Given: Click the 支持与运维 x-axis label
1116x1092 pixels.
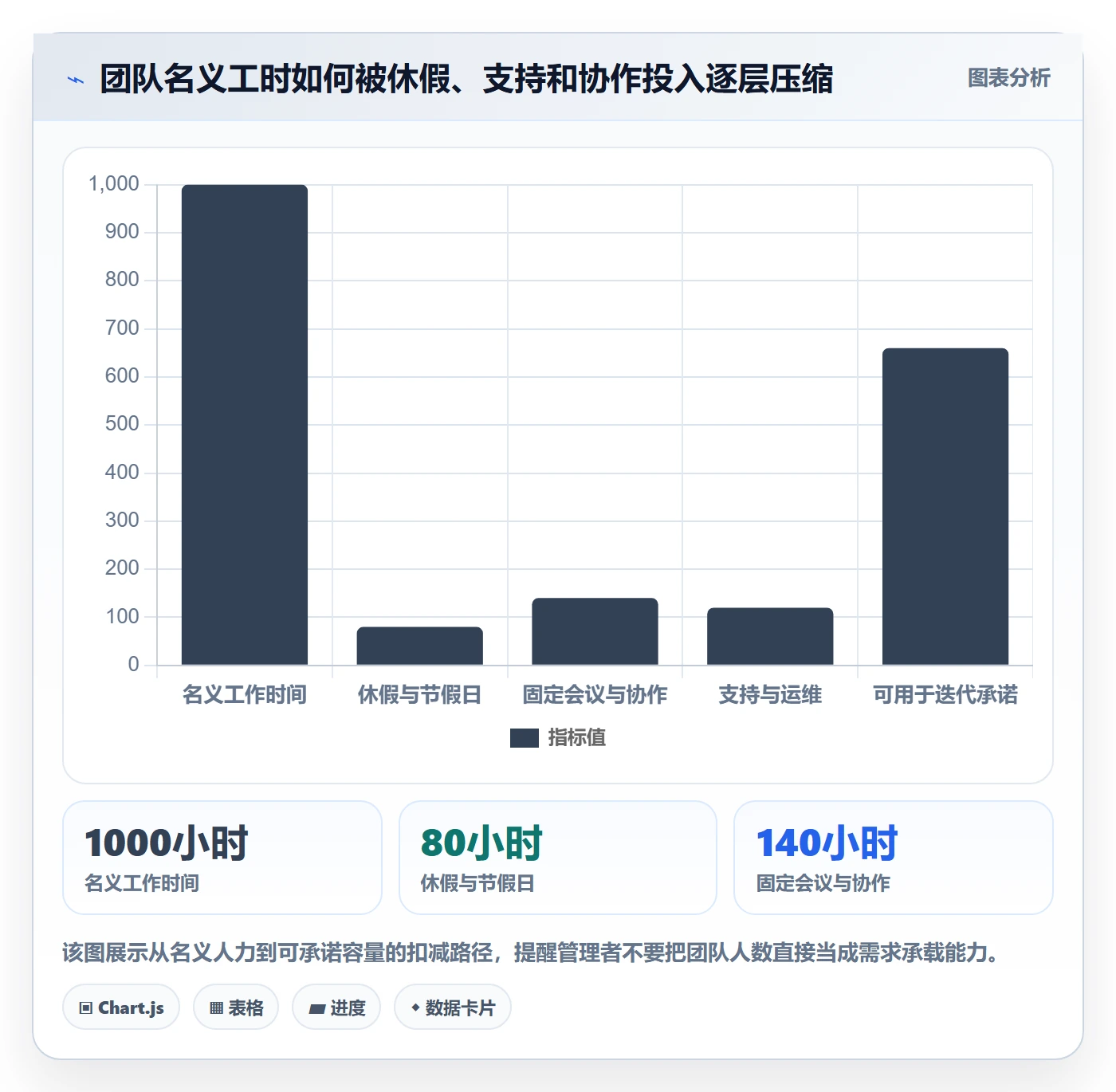Looking at the screenshot, I should click(770, 695).
